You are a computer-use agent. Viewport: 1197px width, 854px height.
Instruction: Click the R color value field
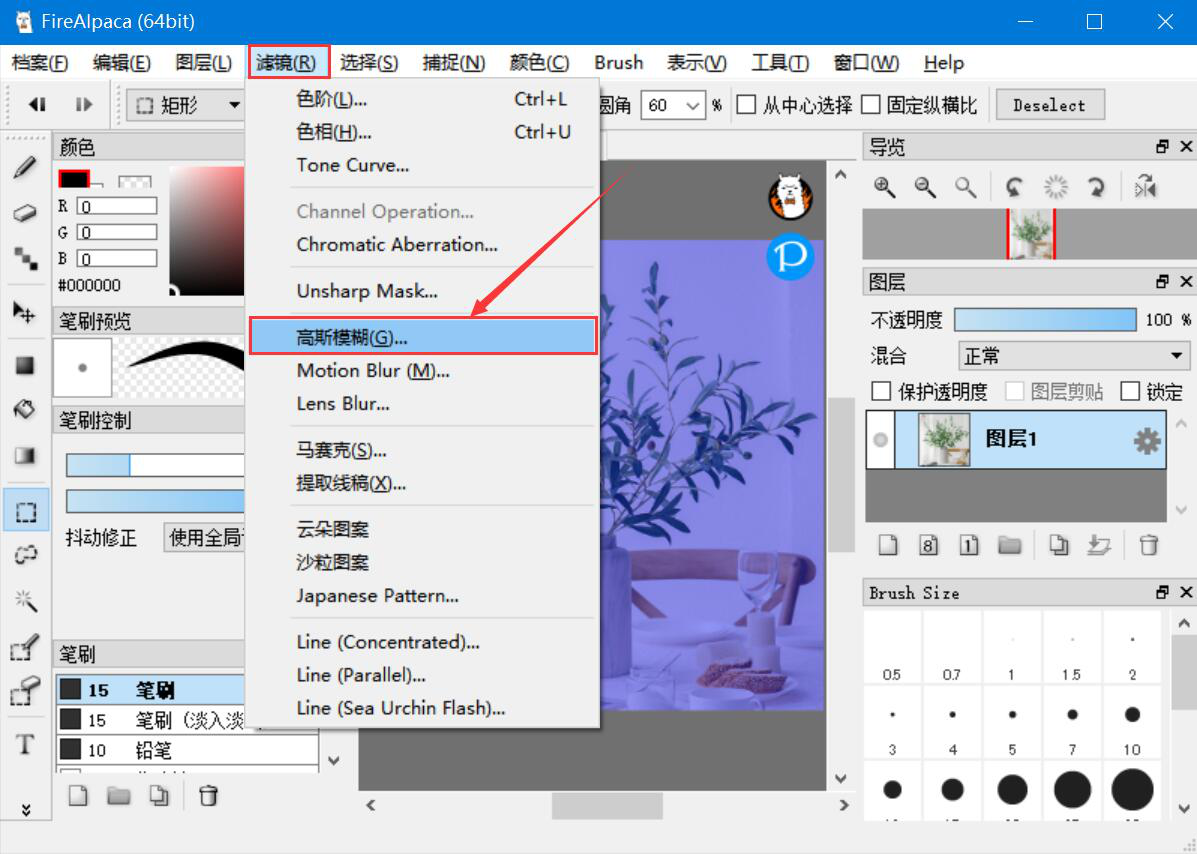[117, 206]
